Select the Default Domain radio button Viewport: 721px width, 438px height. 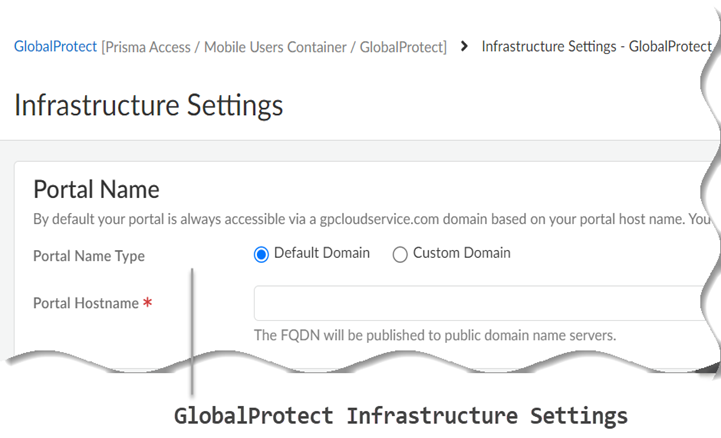click(x=262, y=255)
